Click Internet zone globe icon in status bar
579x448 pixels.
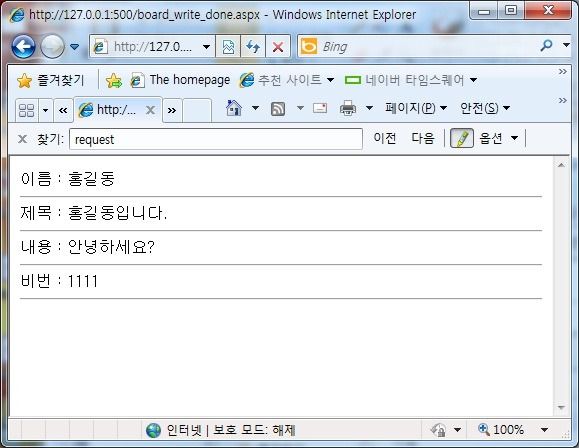pyautogui.click(x=153, y=430)
